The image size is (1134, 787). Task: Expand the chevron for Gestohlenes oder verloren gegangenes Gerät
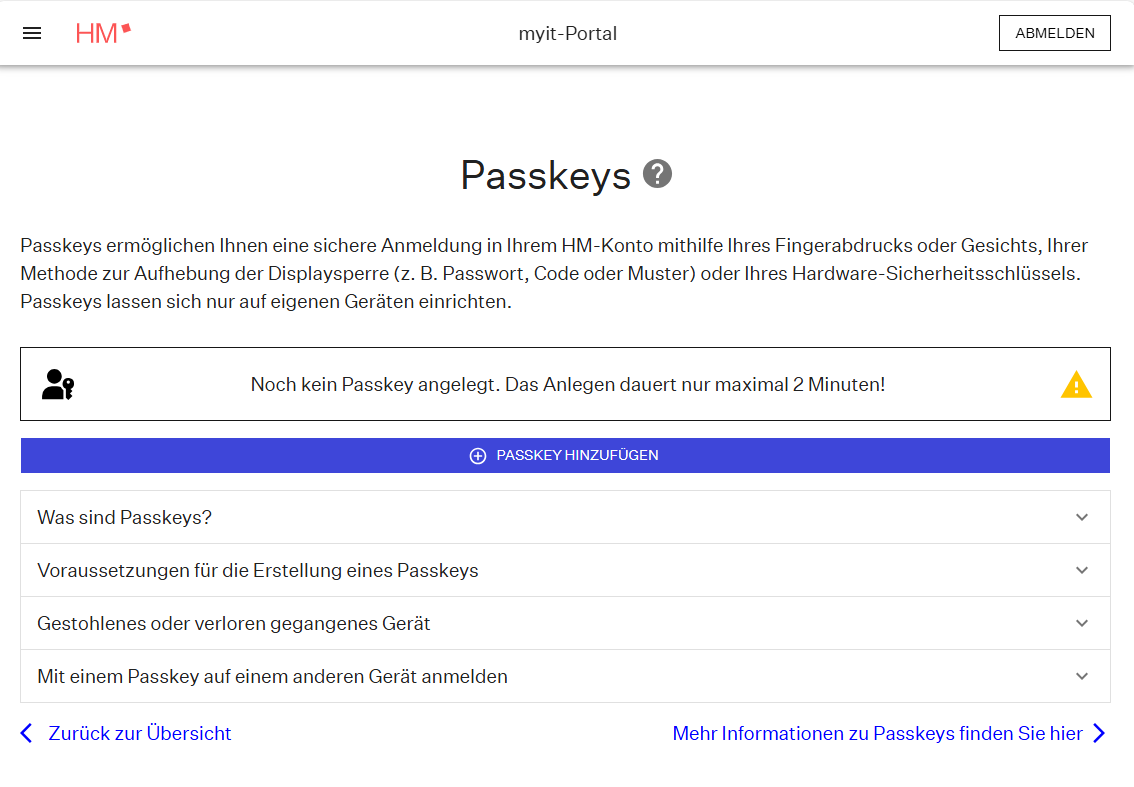1081,623
